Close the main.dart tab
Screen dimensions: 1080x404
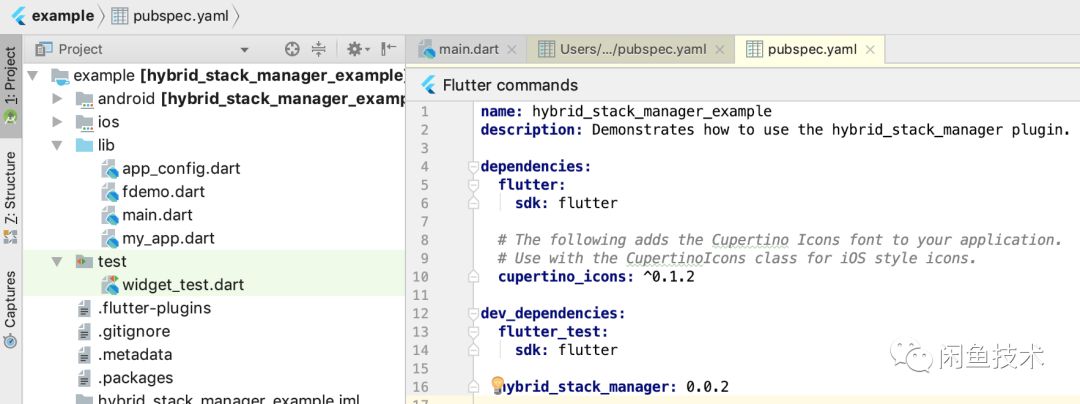[512, 50]
